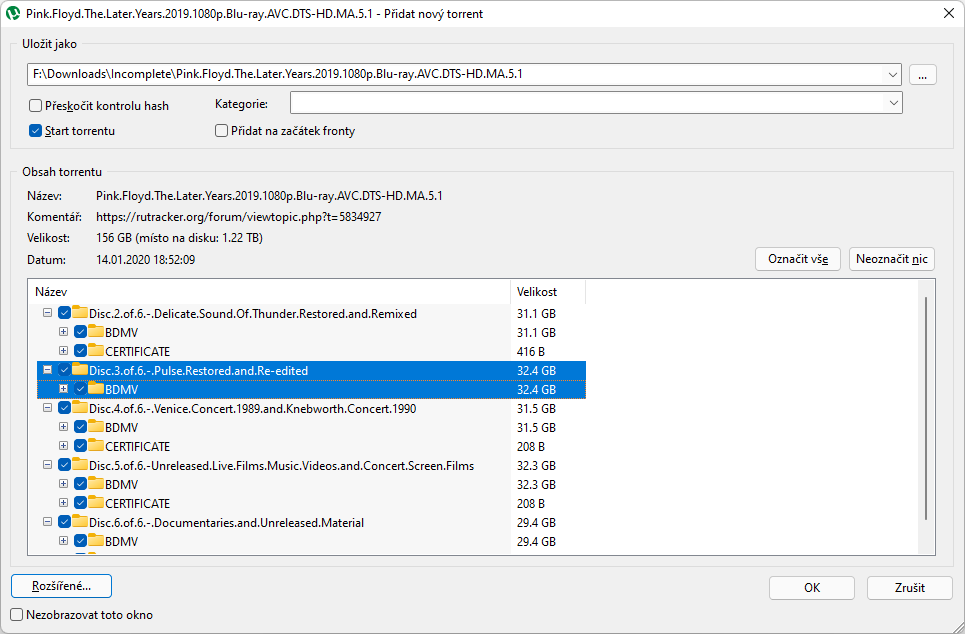The width and height of the screenshot is (966, 634).
Task: Cancel with Zrušit button
Action: [910, 588]
